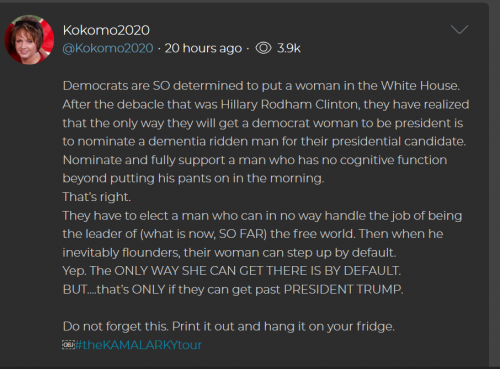Viewport: 500px width, 369px height.
Task: Click the 'Nominate and fully support' line
Action: pos(255,160)
